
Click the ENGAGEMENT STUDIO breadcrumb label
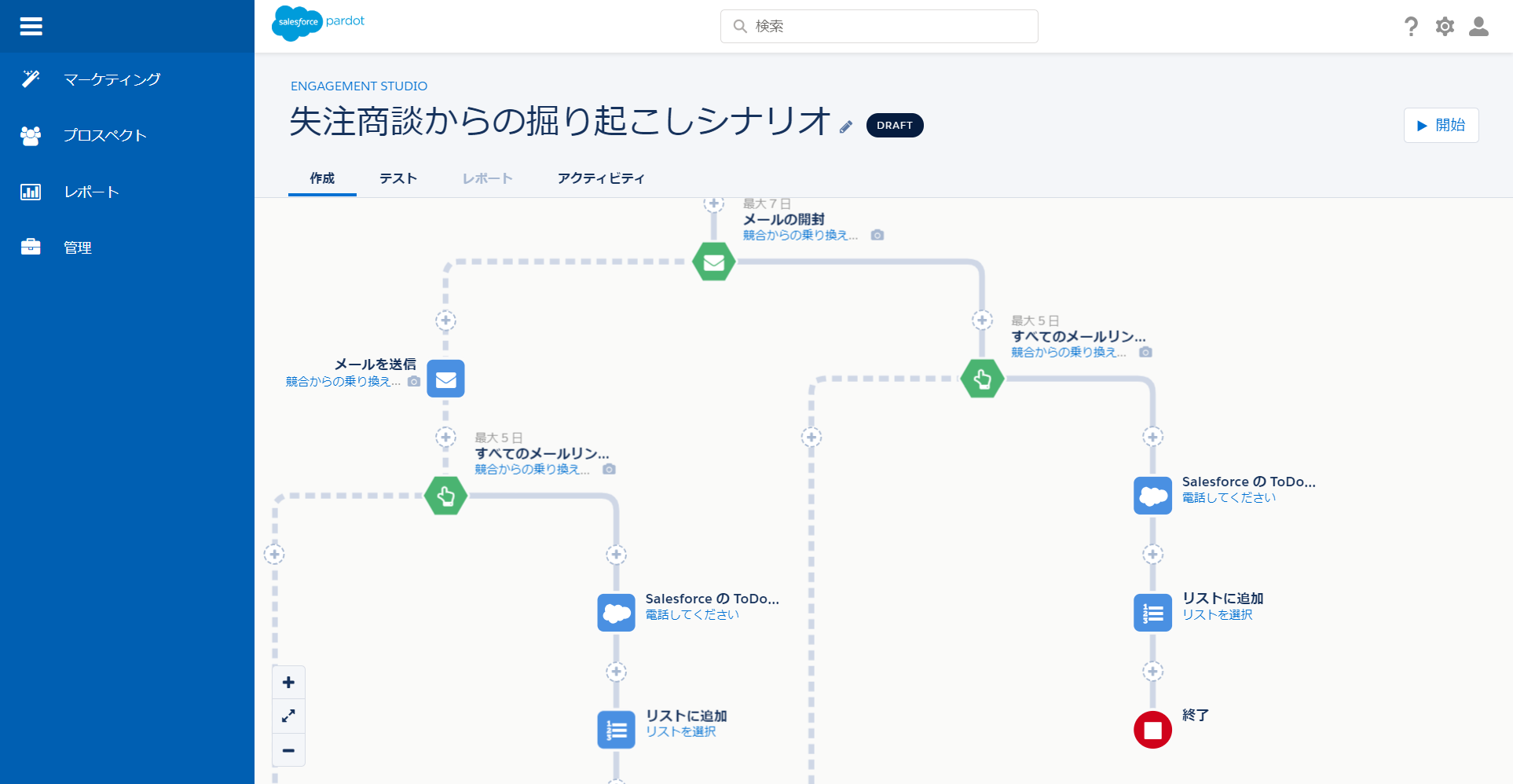tap(359, 86)
